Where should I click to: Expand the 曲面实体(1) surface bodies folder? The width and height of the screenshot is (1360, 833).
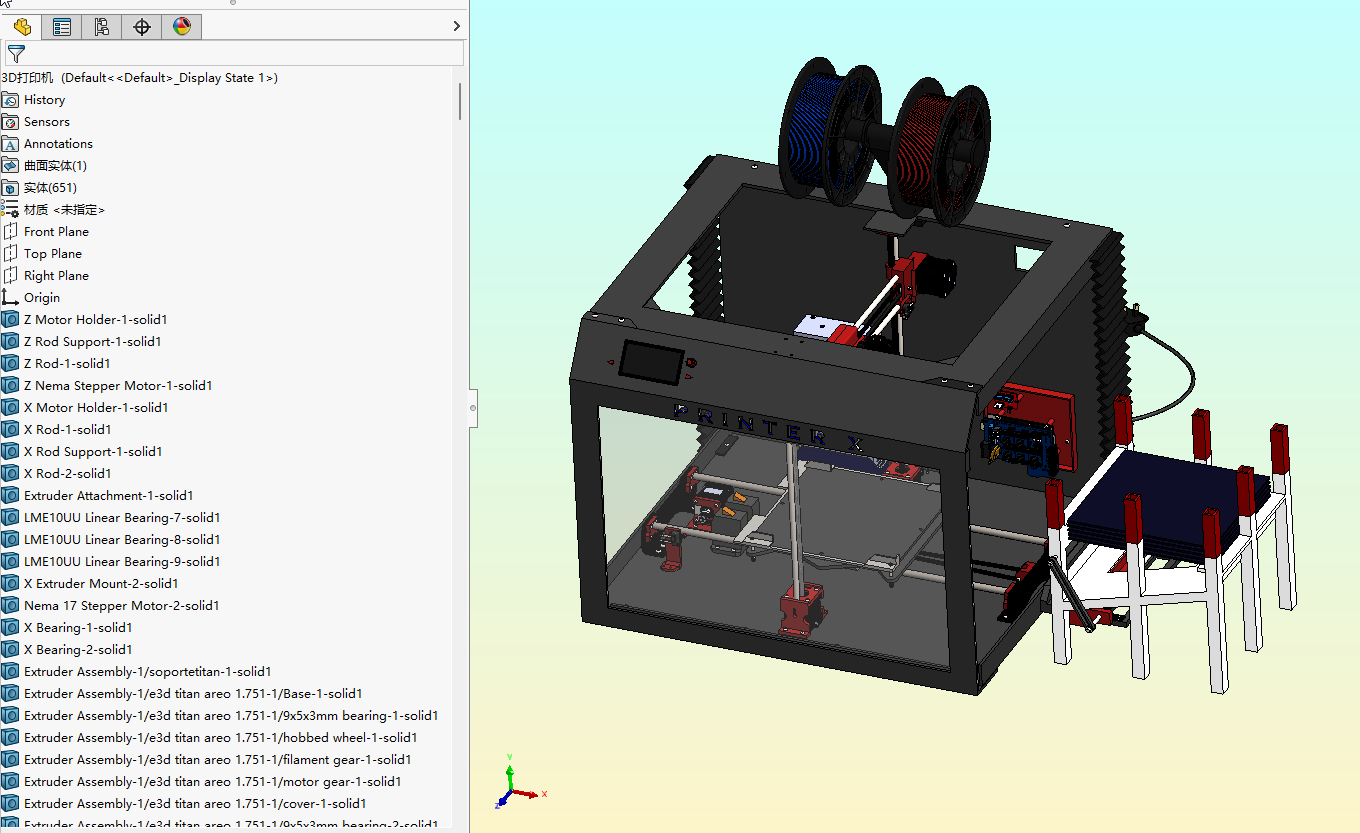55,166
